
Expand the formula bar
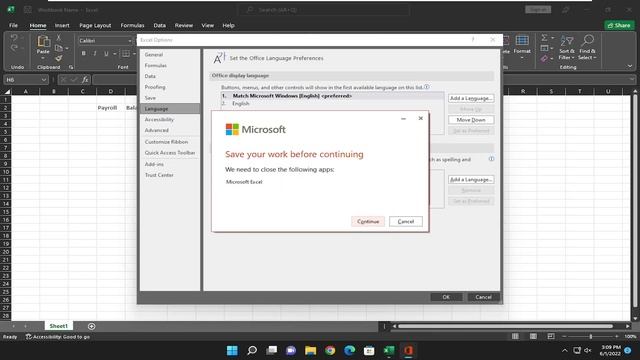(632, 80)
